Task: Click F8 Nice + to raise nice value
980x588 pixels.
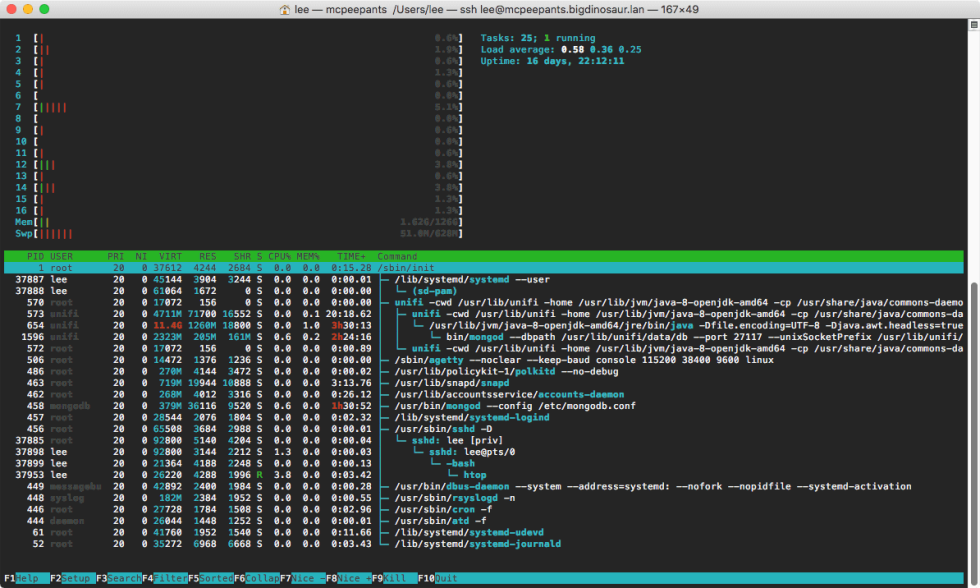Action: 349,578
